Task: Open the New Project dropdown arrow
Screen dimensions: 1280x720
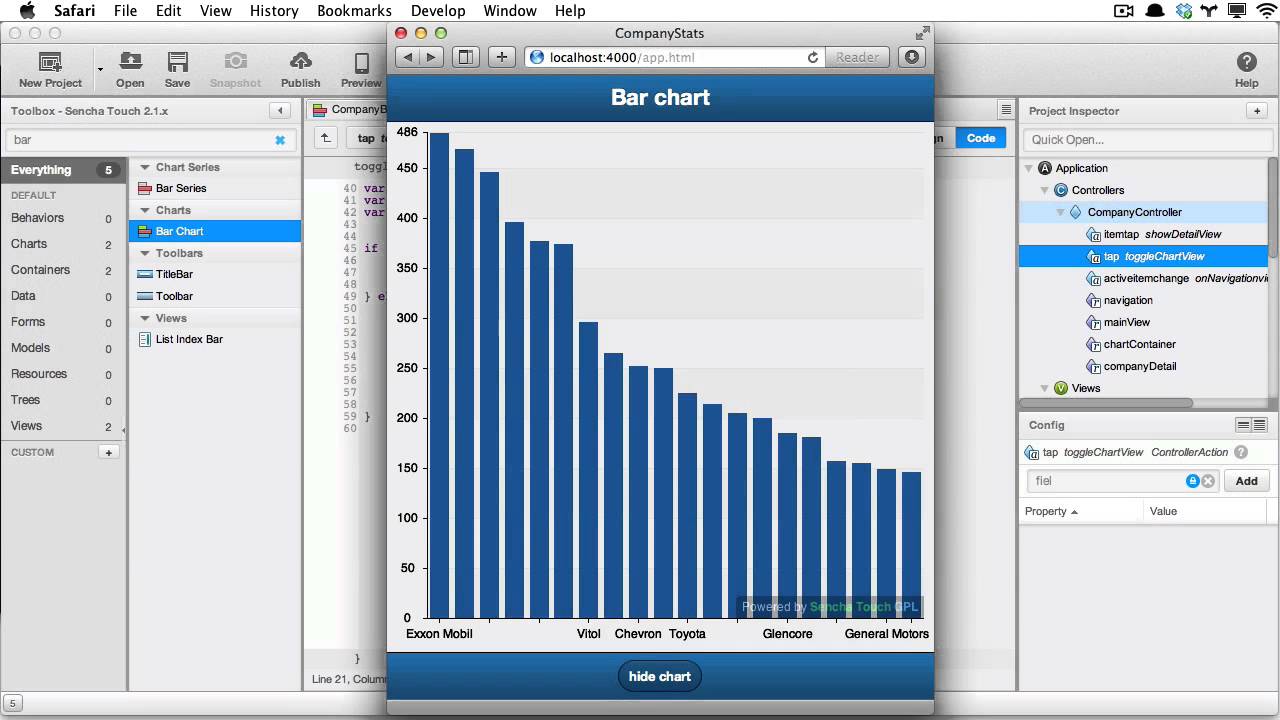Action: (x=100, y=70)
